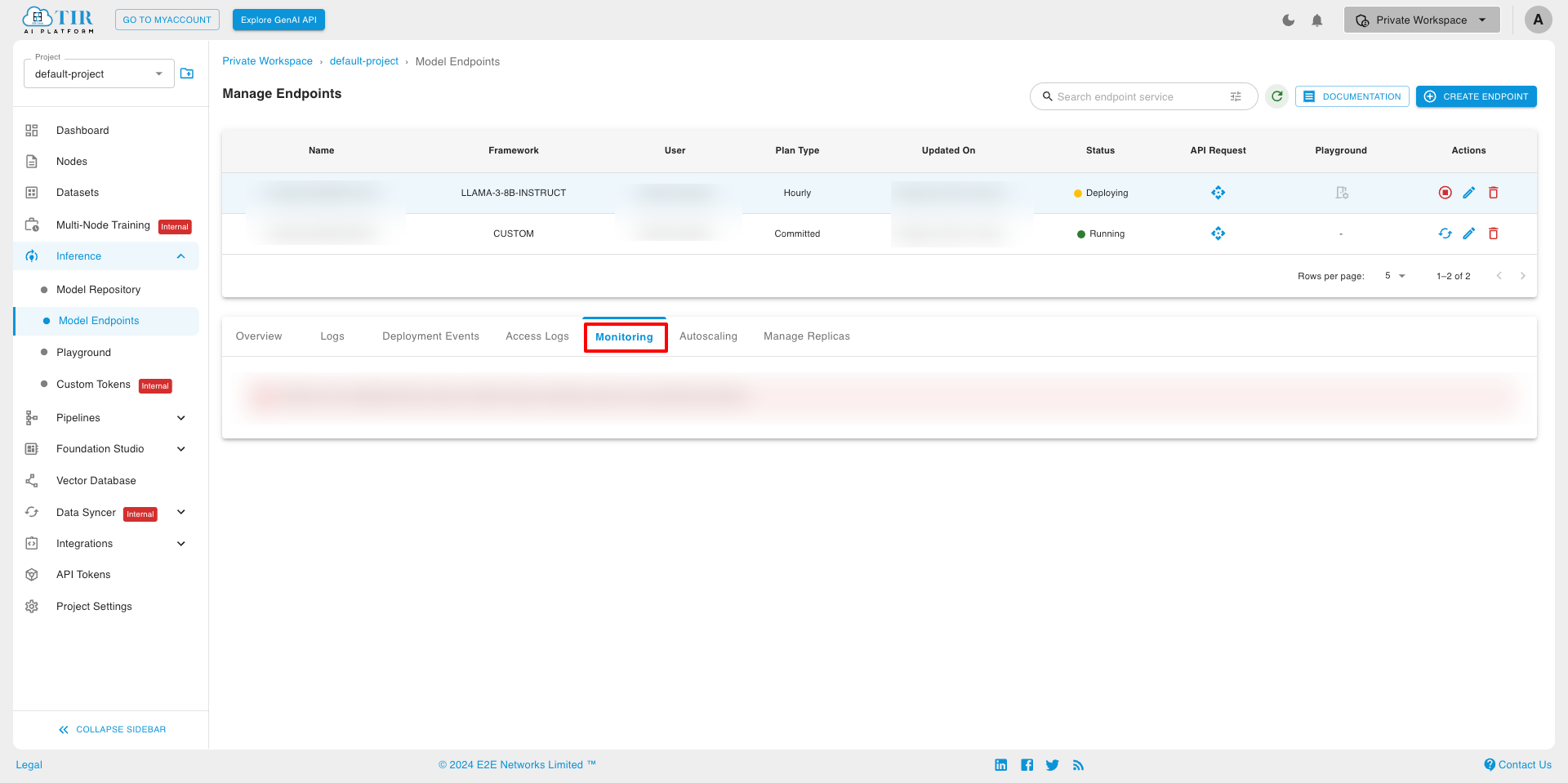Open API Request icon for LLAMA-3-8B-INSTRUCT row
Screen dimensions: 1568x783
click(x=1218, y=193)
